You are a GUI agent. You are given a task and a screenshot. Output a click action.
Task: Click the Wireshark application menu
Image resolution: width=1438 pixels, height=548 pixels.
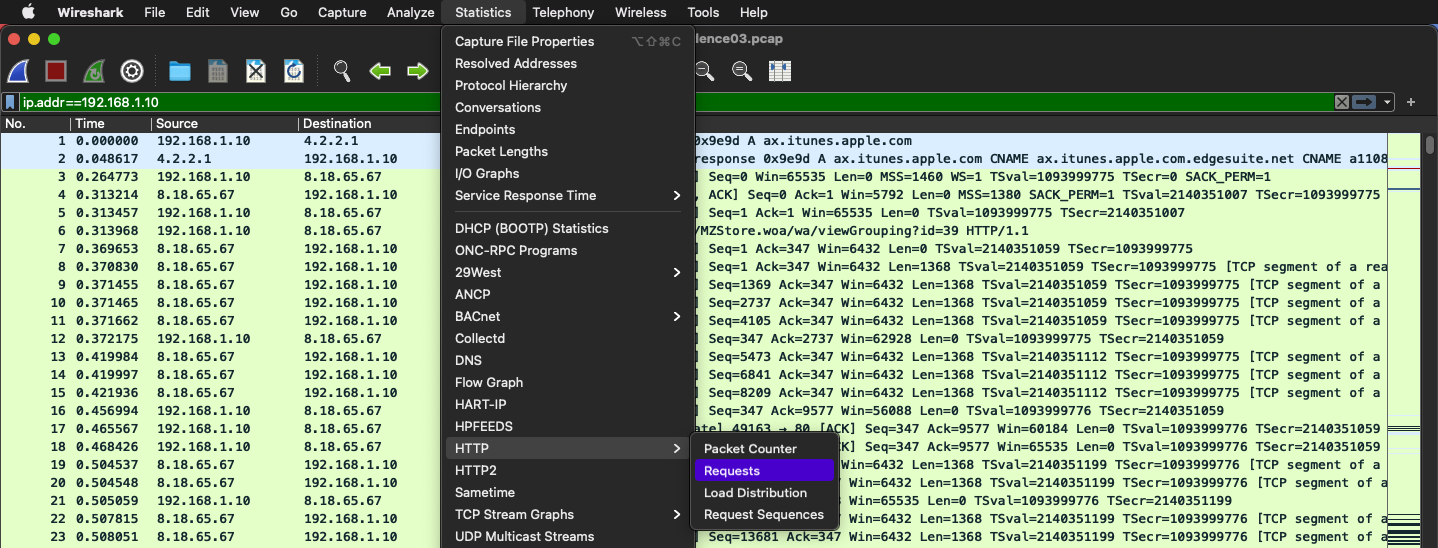point(89,12)
